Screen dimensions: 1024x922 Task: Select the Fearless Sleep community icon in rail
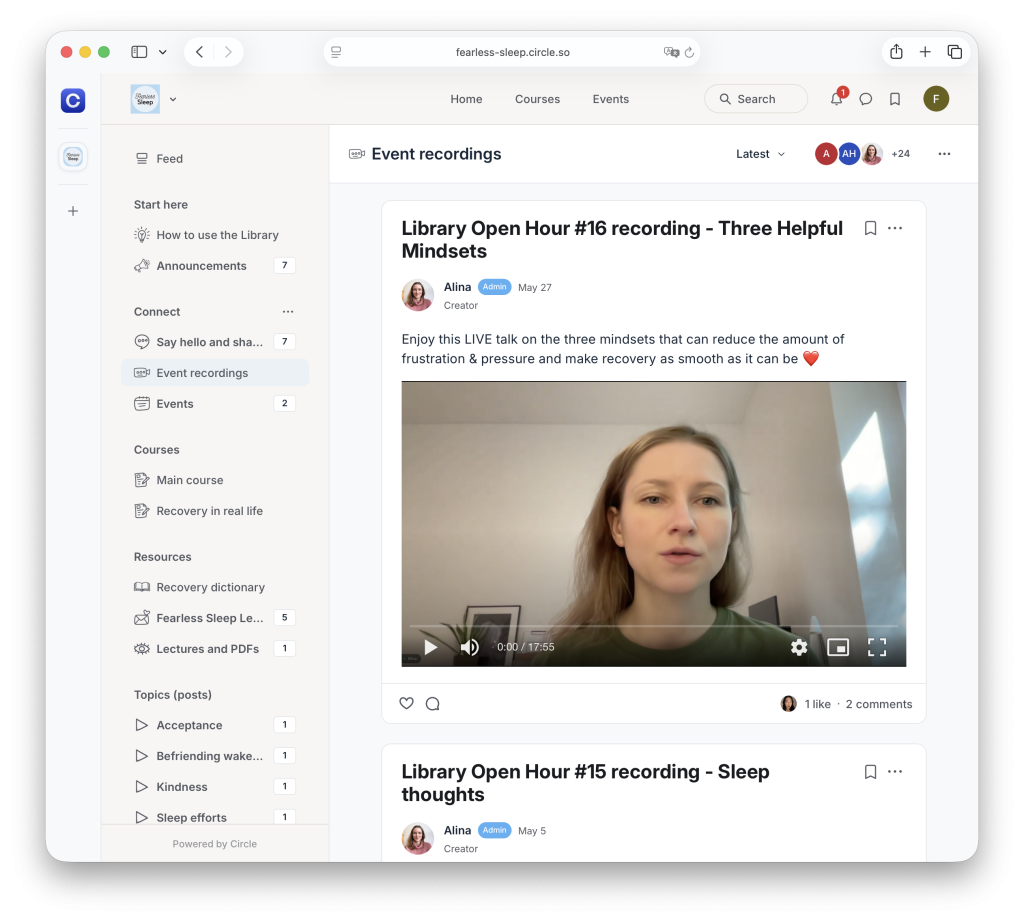point(73,157)
